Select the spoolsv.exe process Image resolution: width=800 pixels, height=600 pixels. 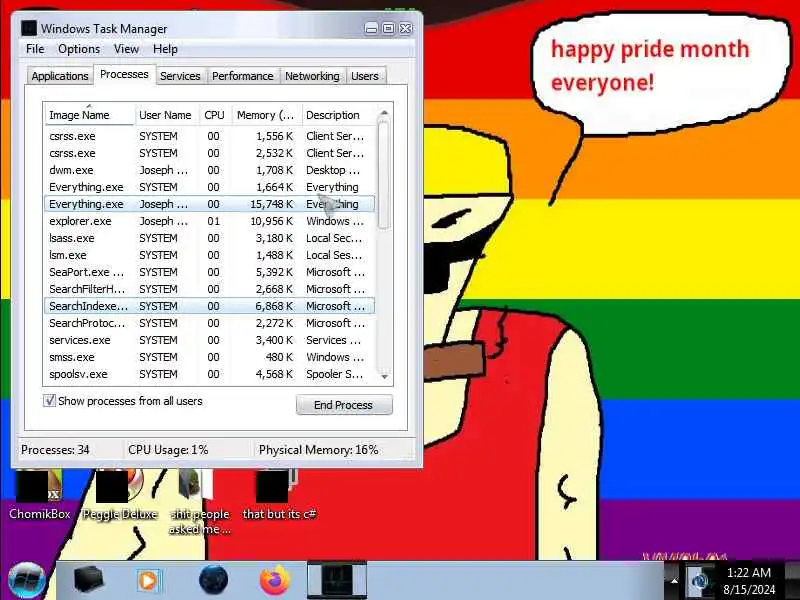[x=210, y=374]
